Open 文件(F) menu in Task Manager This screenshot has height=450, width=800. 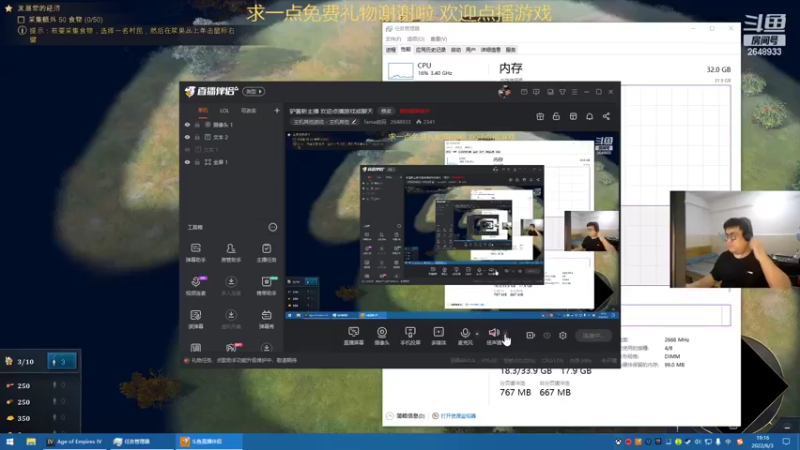point(393,39)
